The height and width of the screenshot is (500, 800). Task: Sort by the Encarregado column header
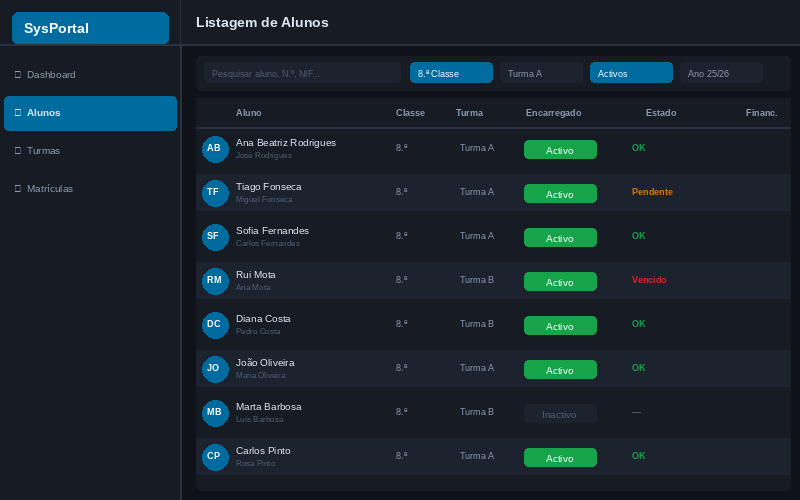click(x=554, y=113)
